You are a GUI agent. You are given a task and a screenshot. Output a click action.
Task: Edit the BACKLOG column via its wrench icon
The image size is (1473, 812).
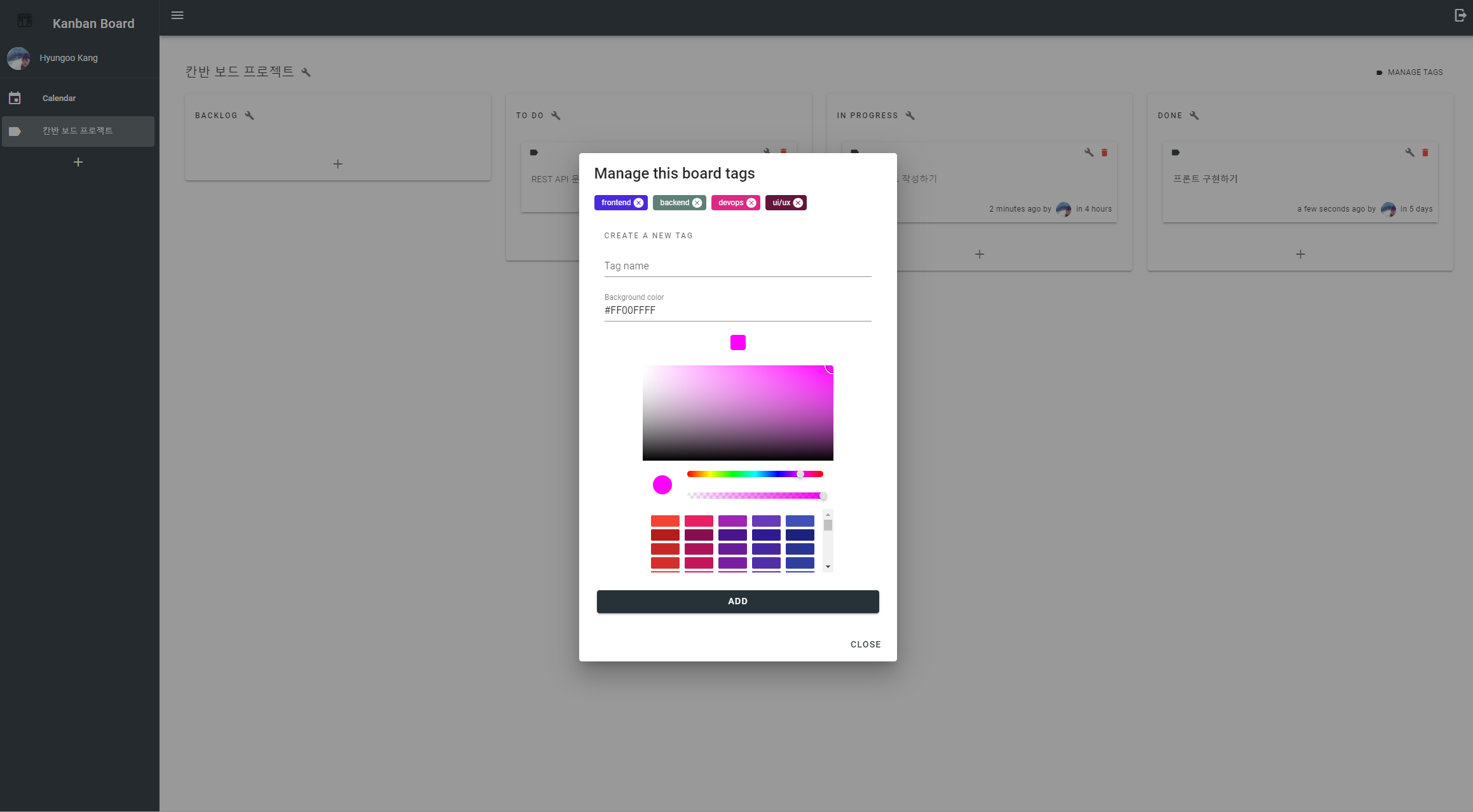click(249, 115)
